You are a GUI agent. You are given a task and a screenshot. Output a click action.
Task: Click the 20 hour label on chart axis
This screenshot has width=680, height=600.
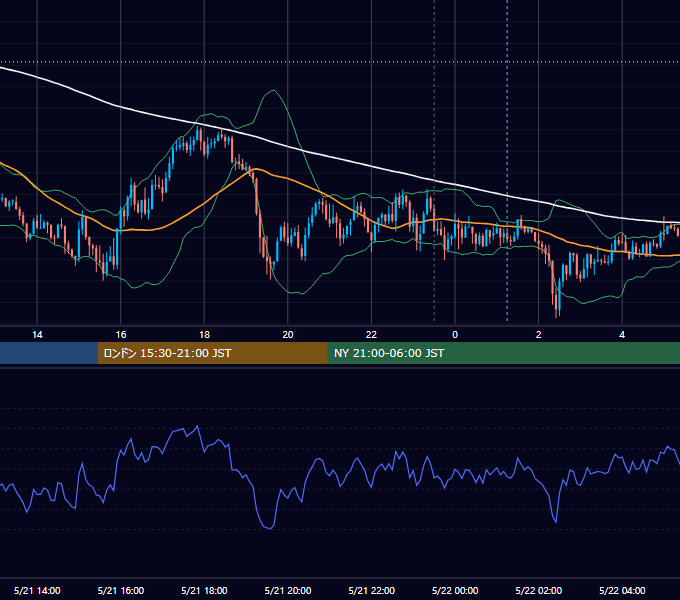point(288,335)
